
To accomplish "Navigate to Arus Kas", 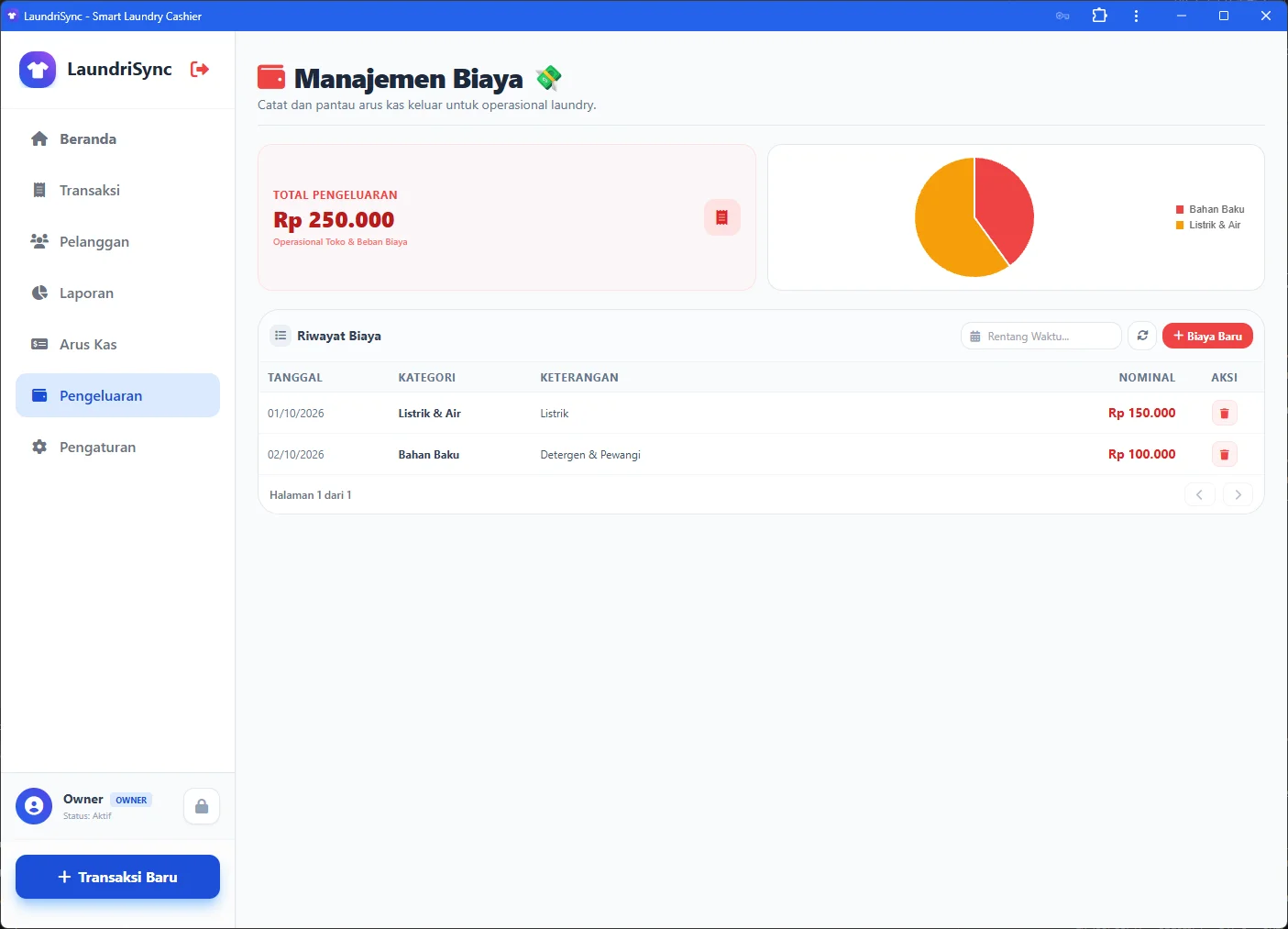I will [x=117, y=344].
